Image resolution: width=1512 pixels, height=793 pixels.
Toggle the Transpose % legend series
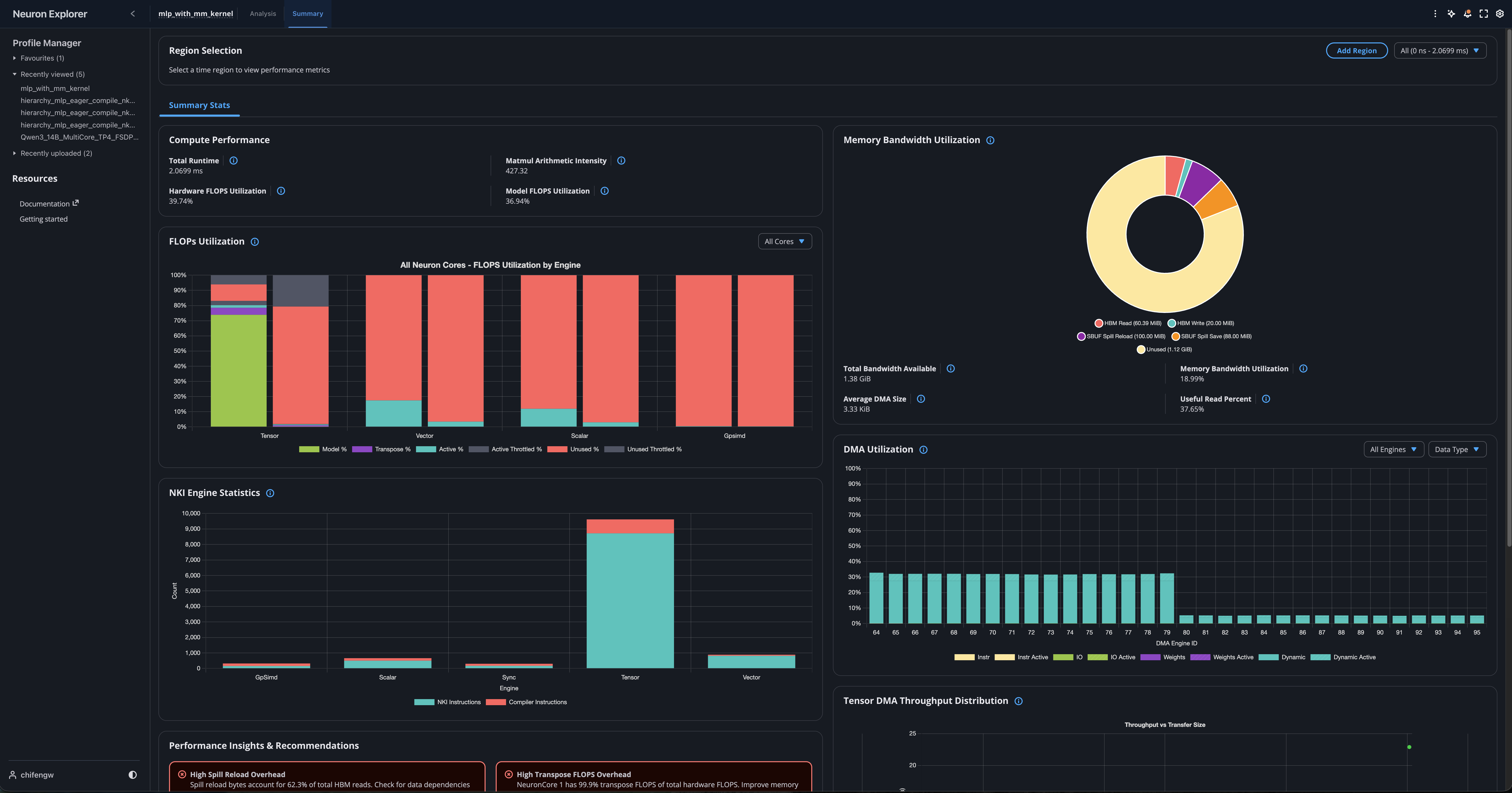tap(381, 449)
